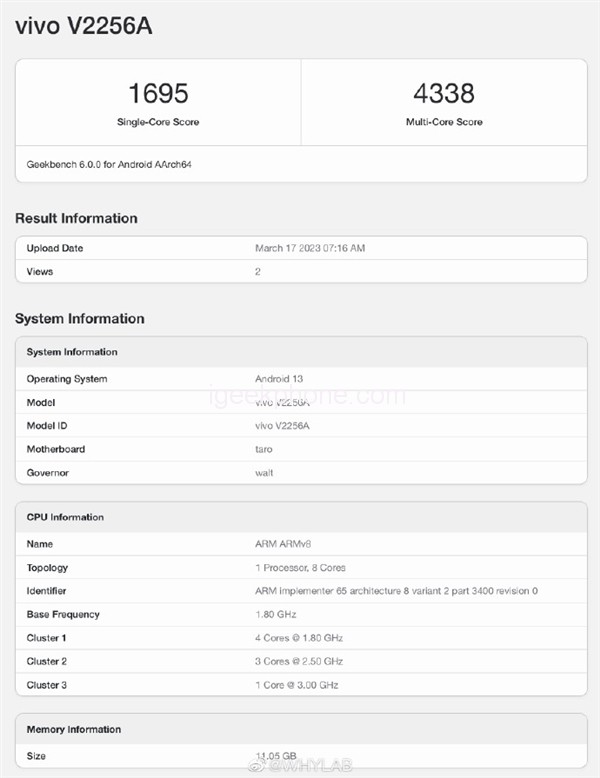Click the multi-core score 4338
This screenshot has width=600, height=778.
(443, 94)
